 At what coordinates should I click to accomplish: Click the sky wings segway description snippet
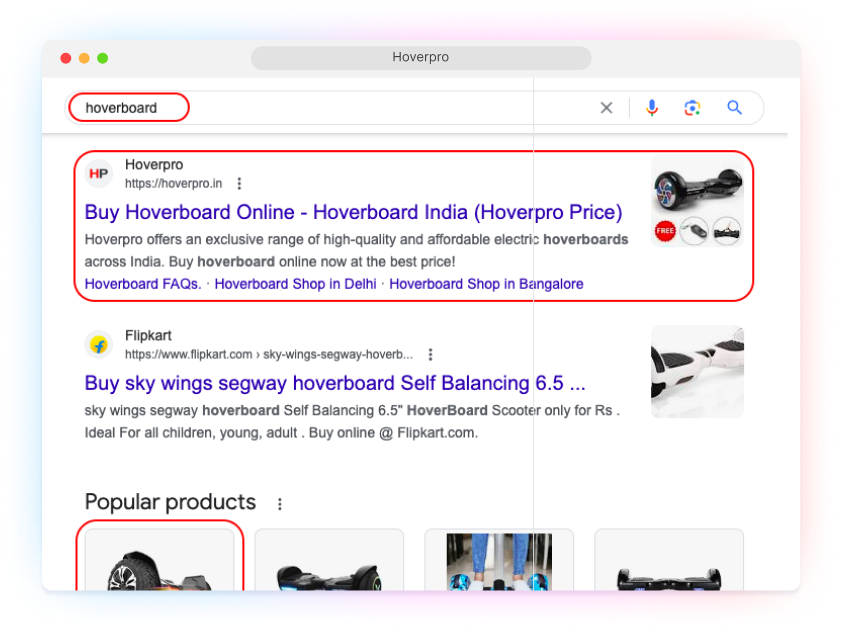point(352,422)
